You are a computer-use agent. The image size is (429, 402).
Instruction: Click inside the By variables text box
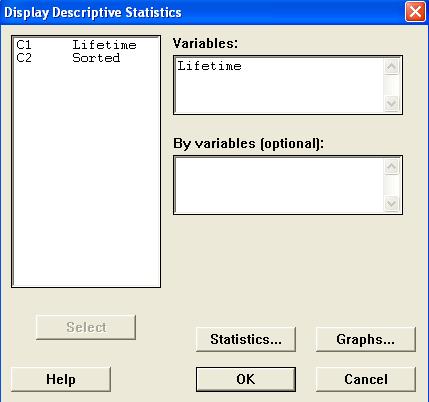(x=279, y=185)
